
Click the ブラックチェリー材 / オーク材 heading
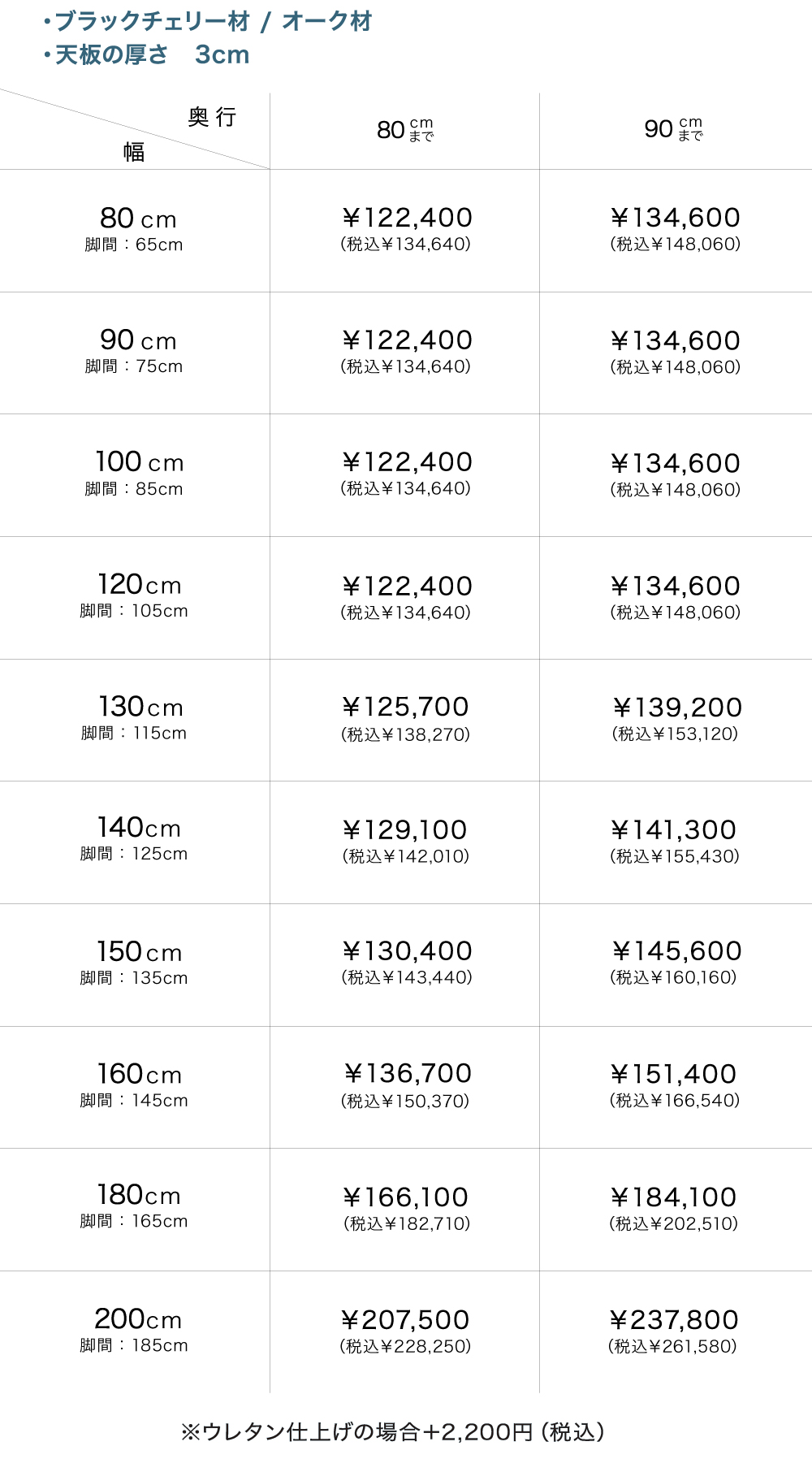(208, 22)
